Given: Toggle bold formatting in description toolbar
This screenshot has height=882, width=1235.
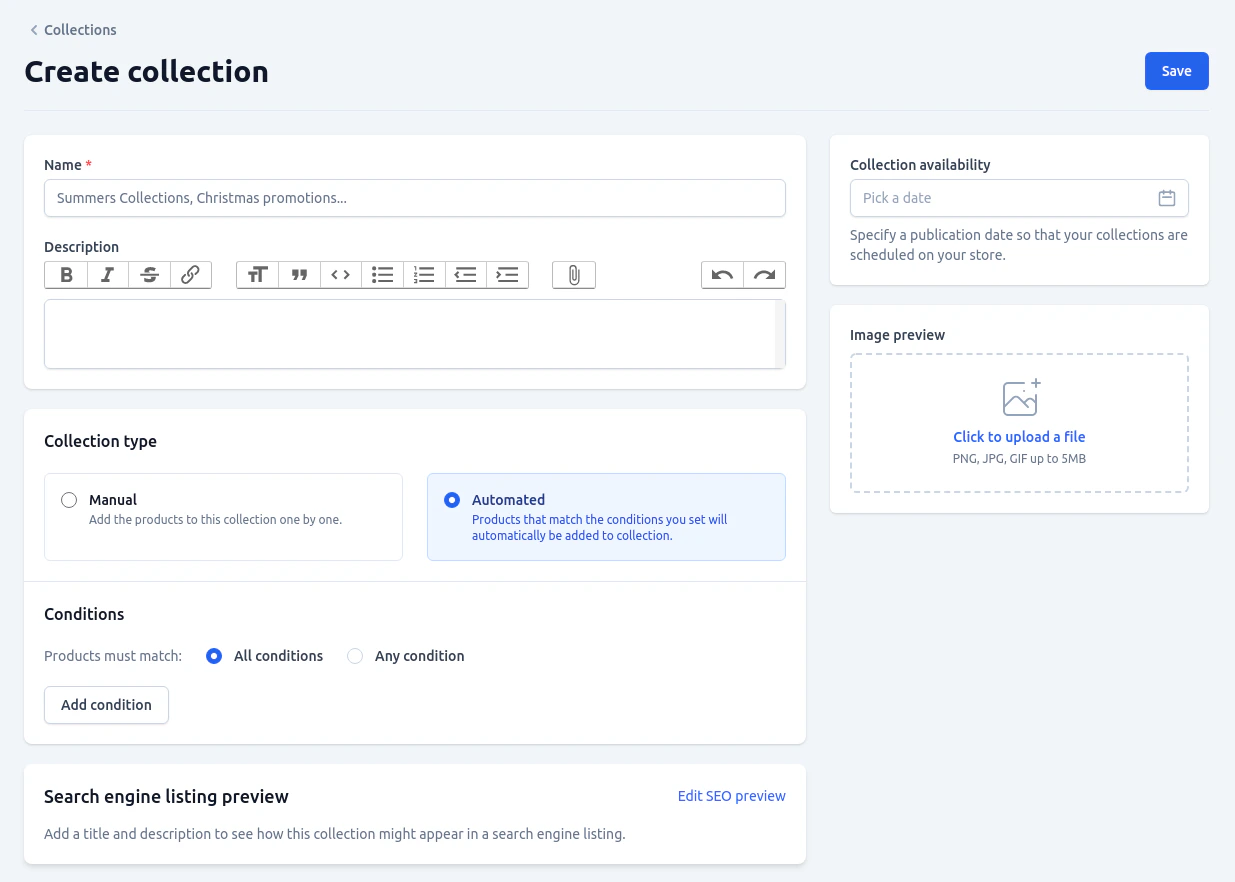Looking at the screenshot, I should pyautogui.click(x=66, y=275).
